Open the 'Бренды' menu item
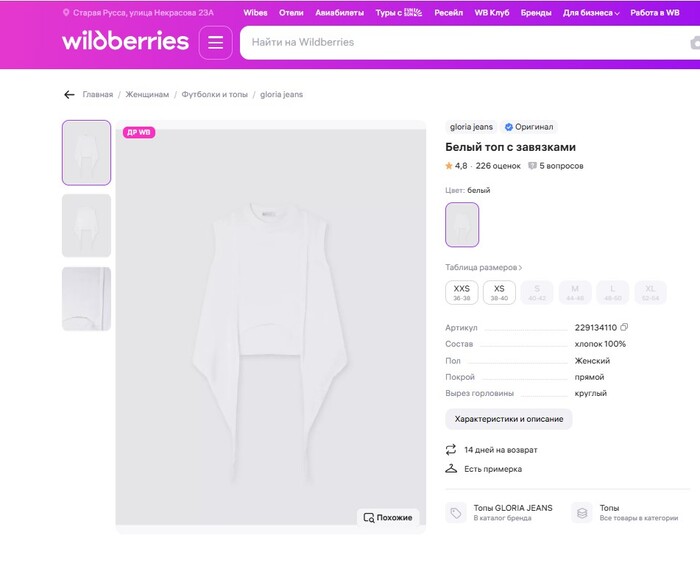The height and width of the screenshot is (577, 700). (x=536, y=13)
